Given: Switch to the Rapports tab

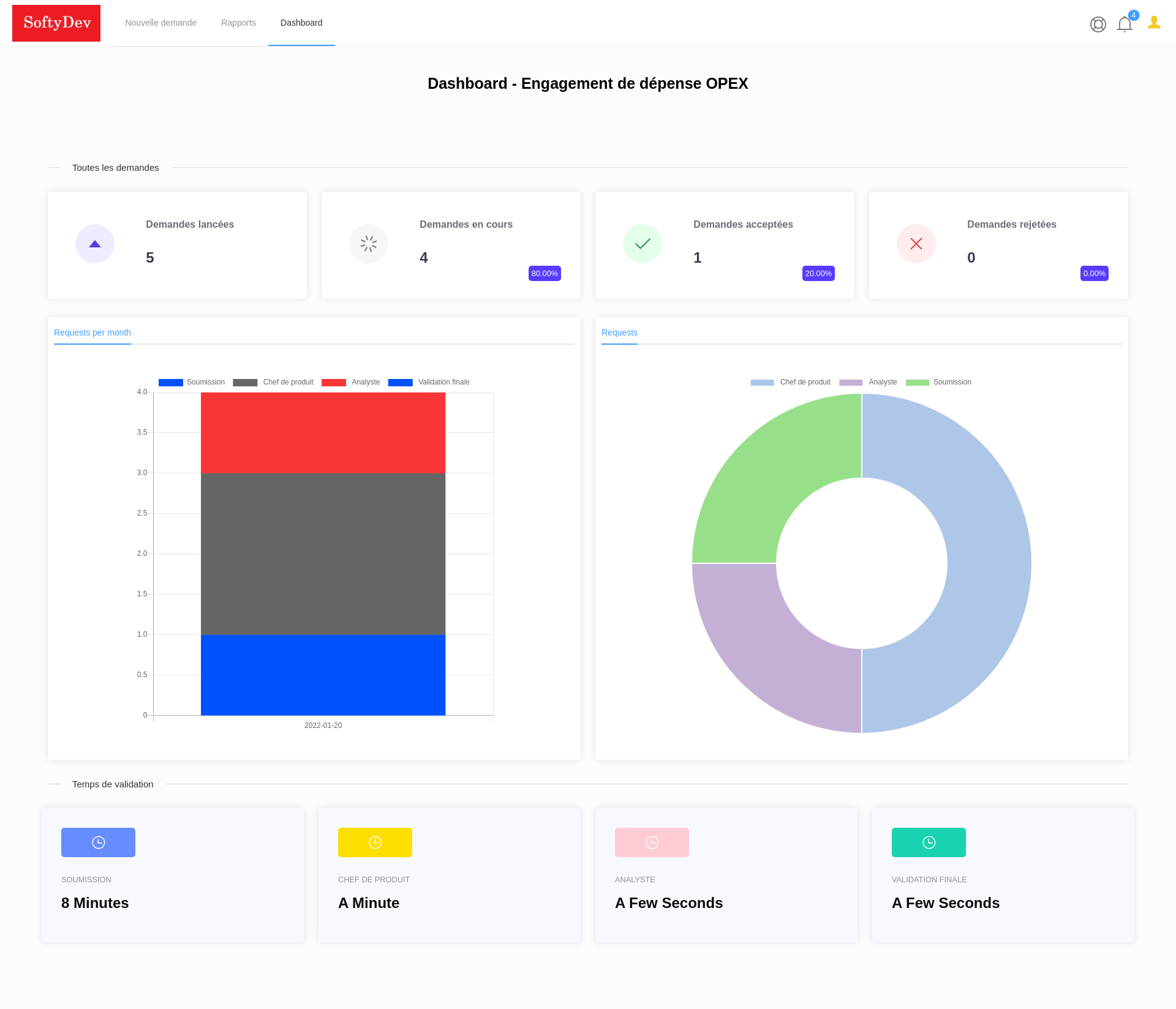Looking at the screenshot, I should (x=238, y=23).
